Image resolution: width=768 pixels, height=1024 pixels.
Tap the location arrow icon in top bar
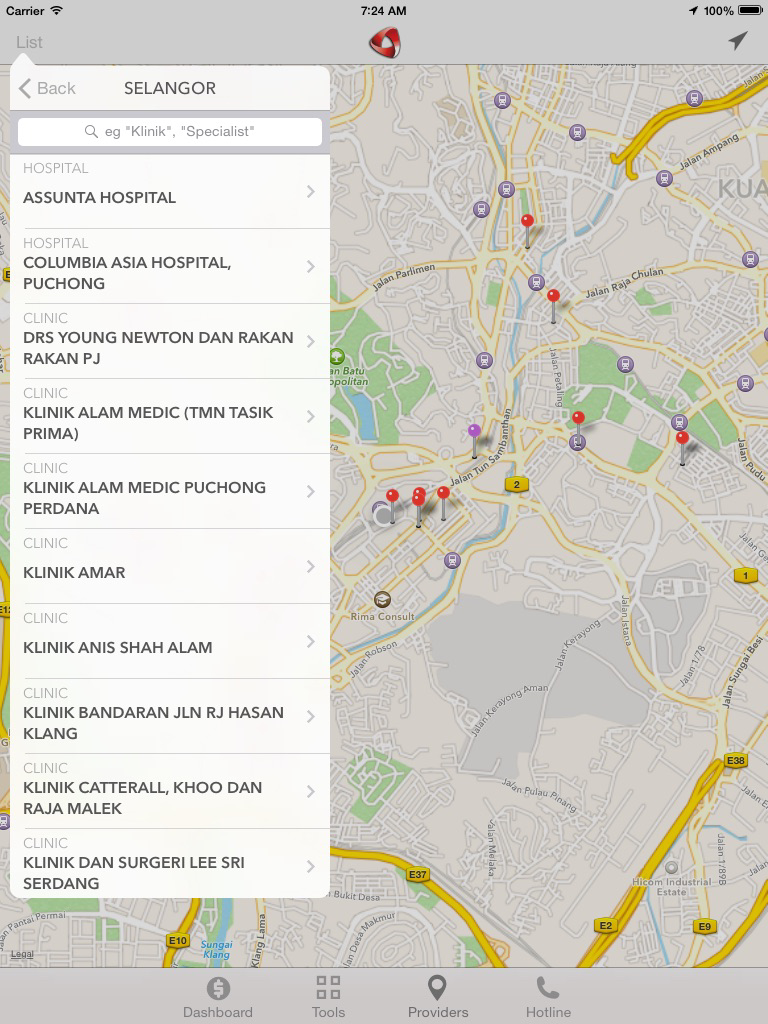(x=737, y=41)
